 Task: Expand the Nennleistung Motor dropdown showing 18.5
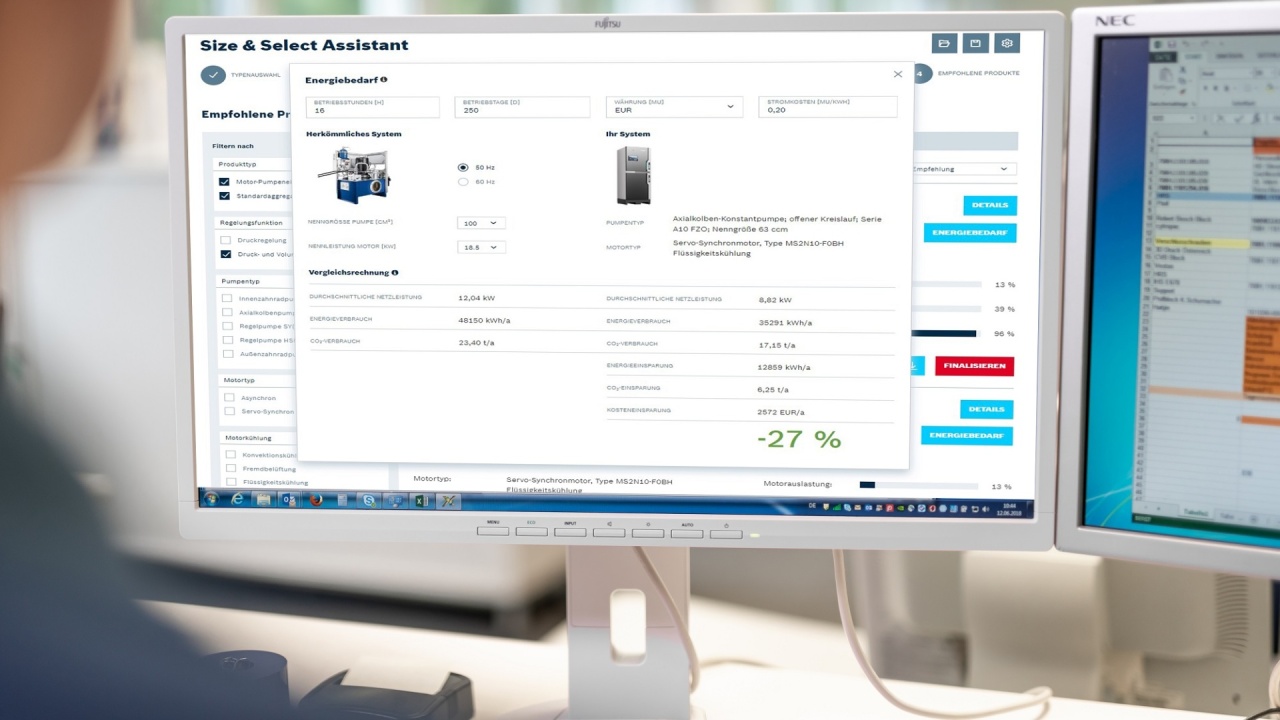point(481,246)
